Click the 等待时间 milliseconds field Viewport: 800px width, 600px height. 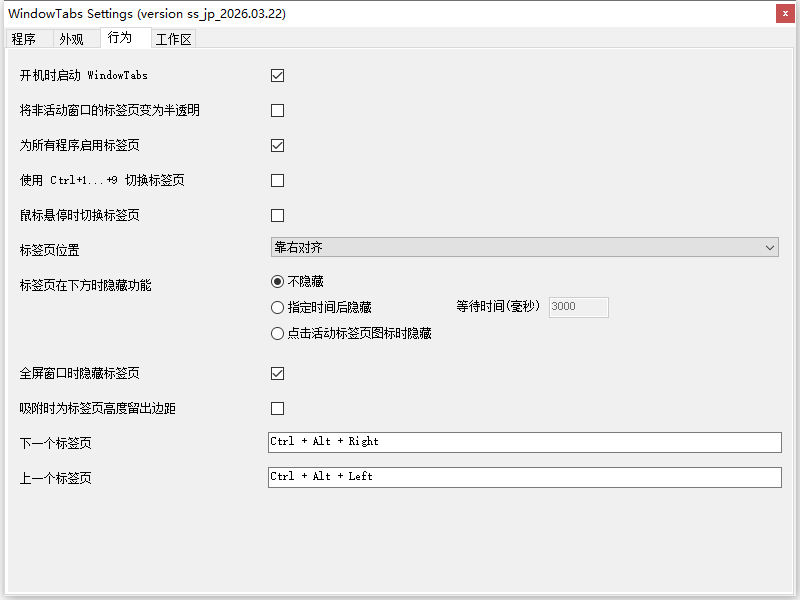(578, 307)
